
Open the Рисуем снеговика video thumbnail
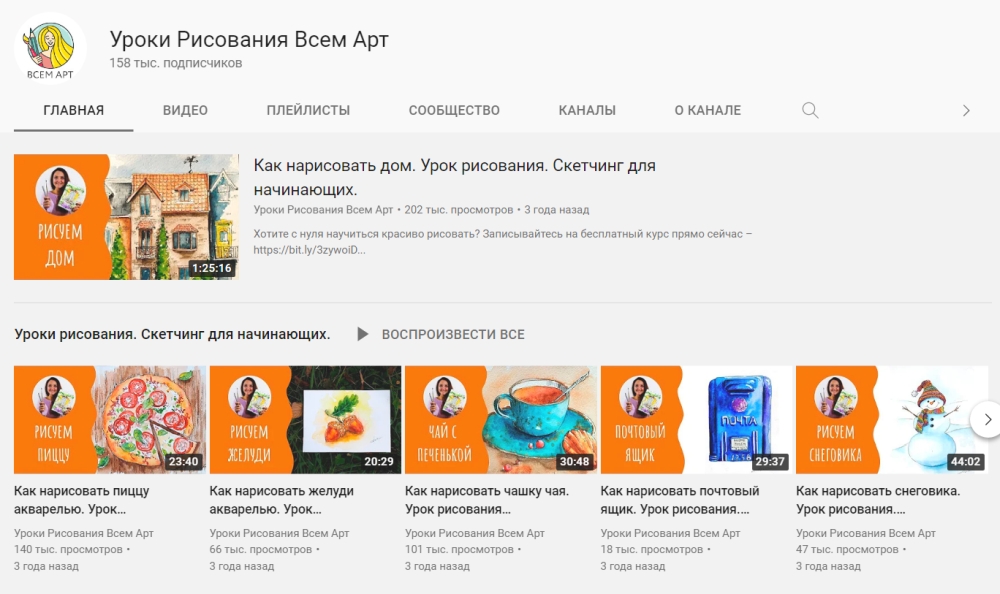pos(892,419)
